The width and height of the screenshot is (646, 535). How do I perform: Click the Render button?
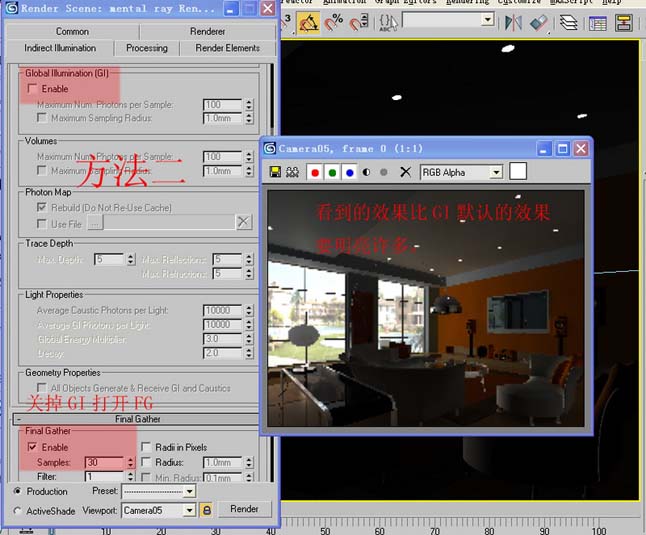pos(244,509)
